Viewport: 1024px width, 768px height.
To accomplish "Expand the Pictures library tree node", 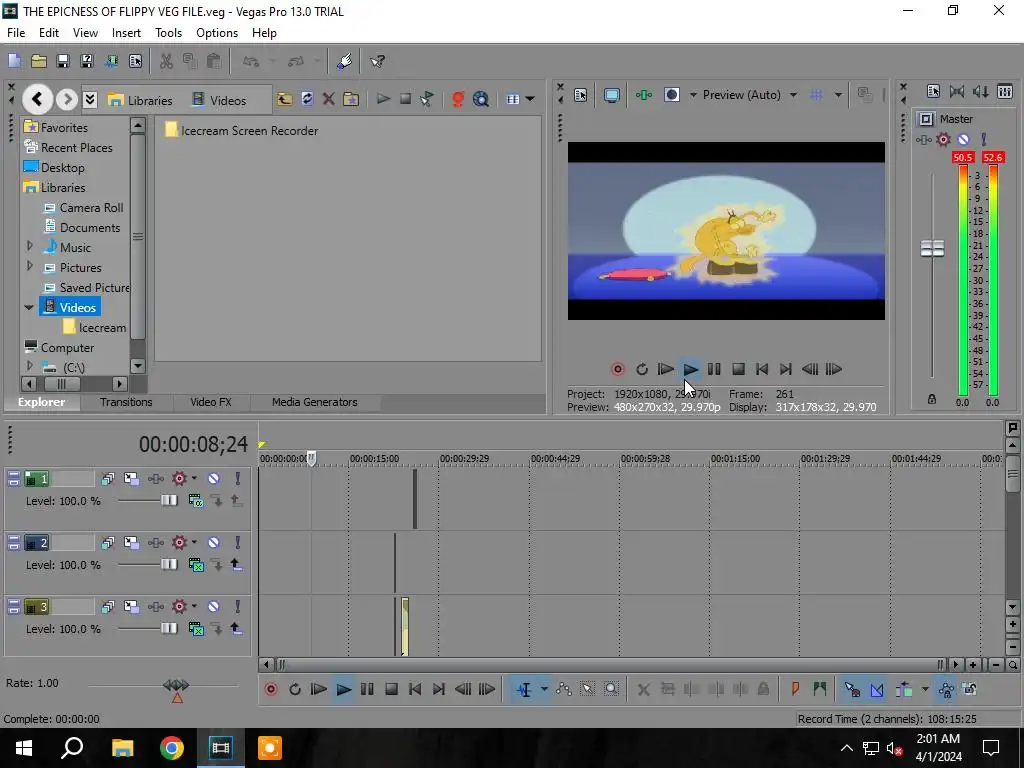I will point(29,266).
